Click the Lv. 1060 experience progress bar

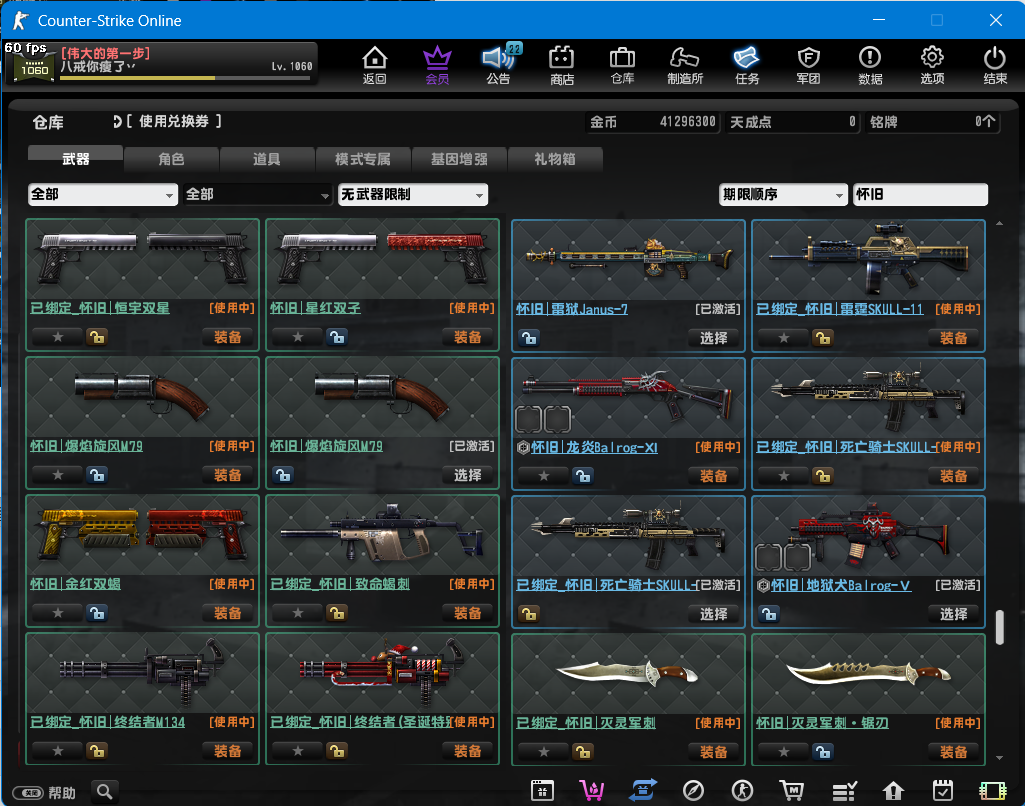pyautogui.click(x=185, y=78)
